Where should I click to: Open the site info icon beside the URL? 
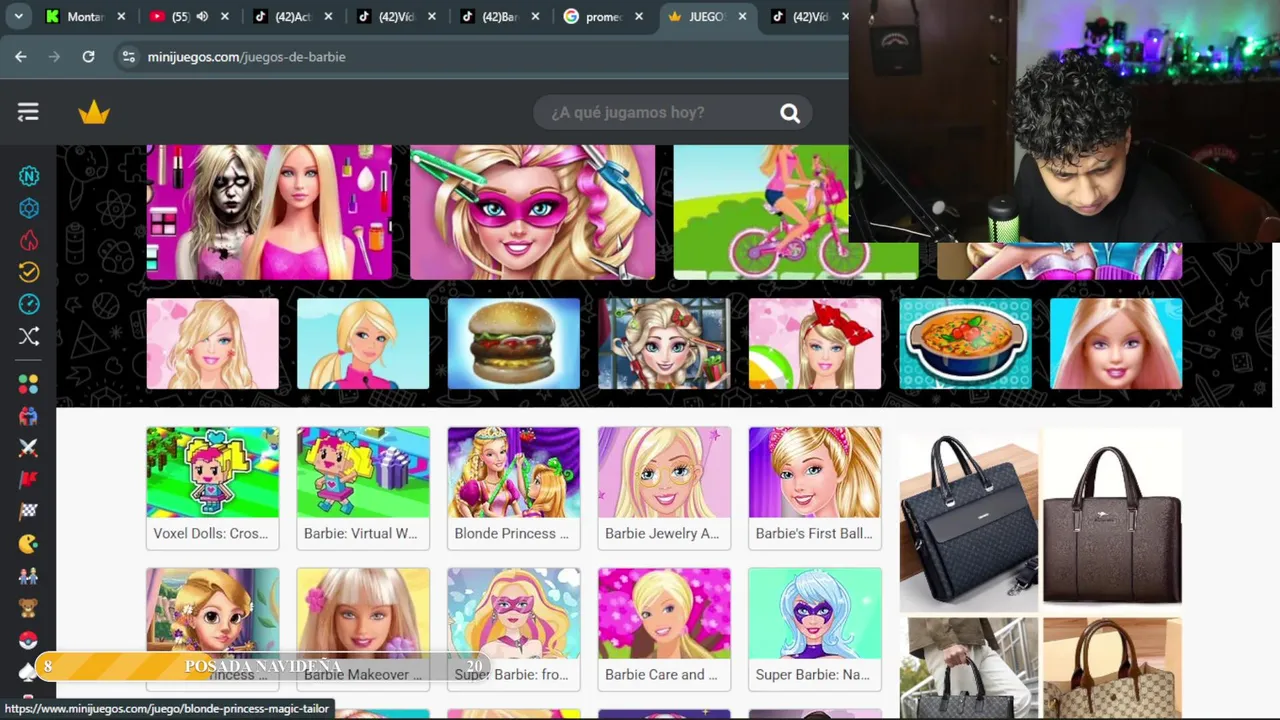[128, 57]
